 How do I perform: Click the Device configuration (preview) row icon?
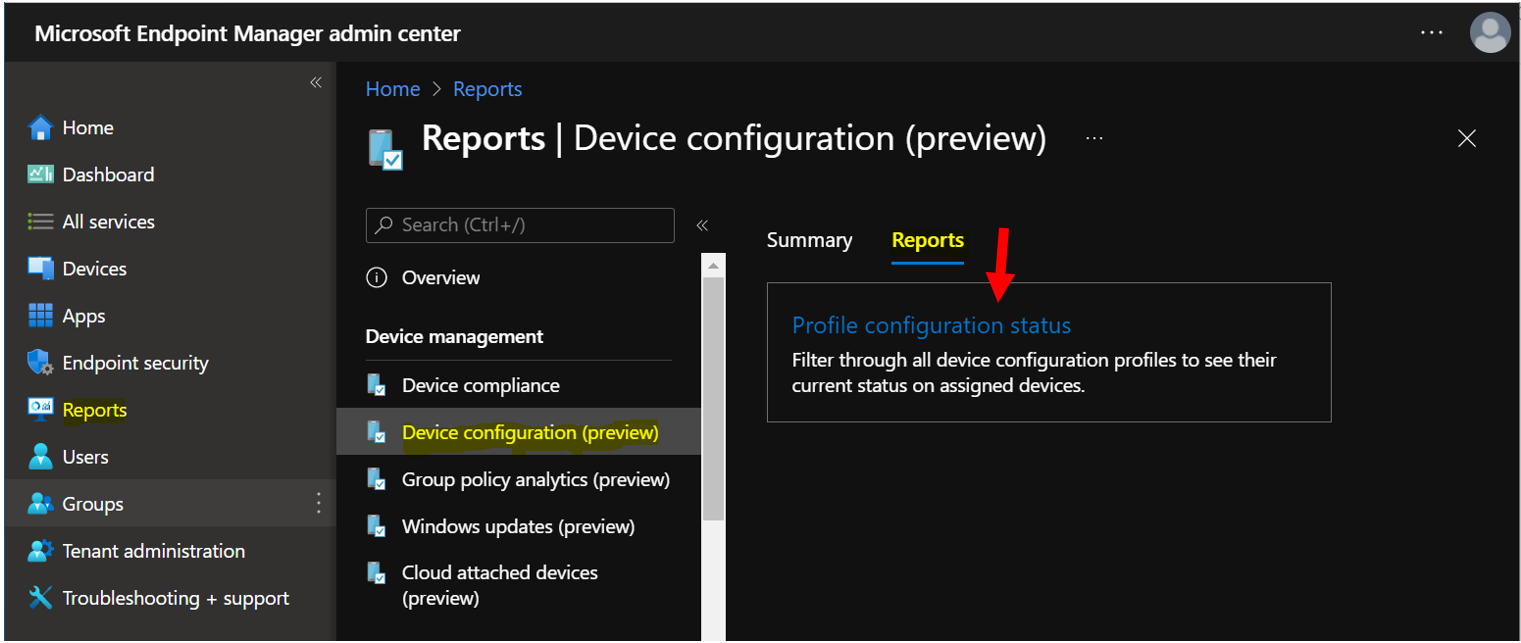tap(377, 432)
